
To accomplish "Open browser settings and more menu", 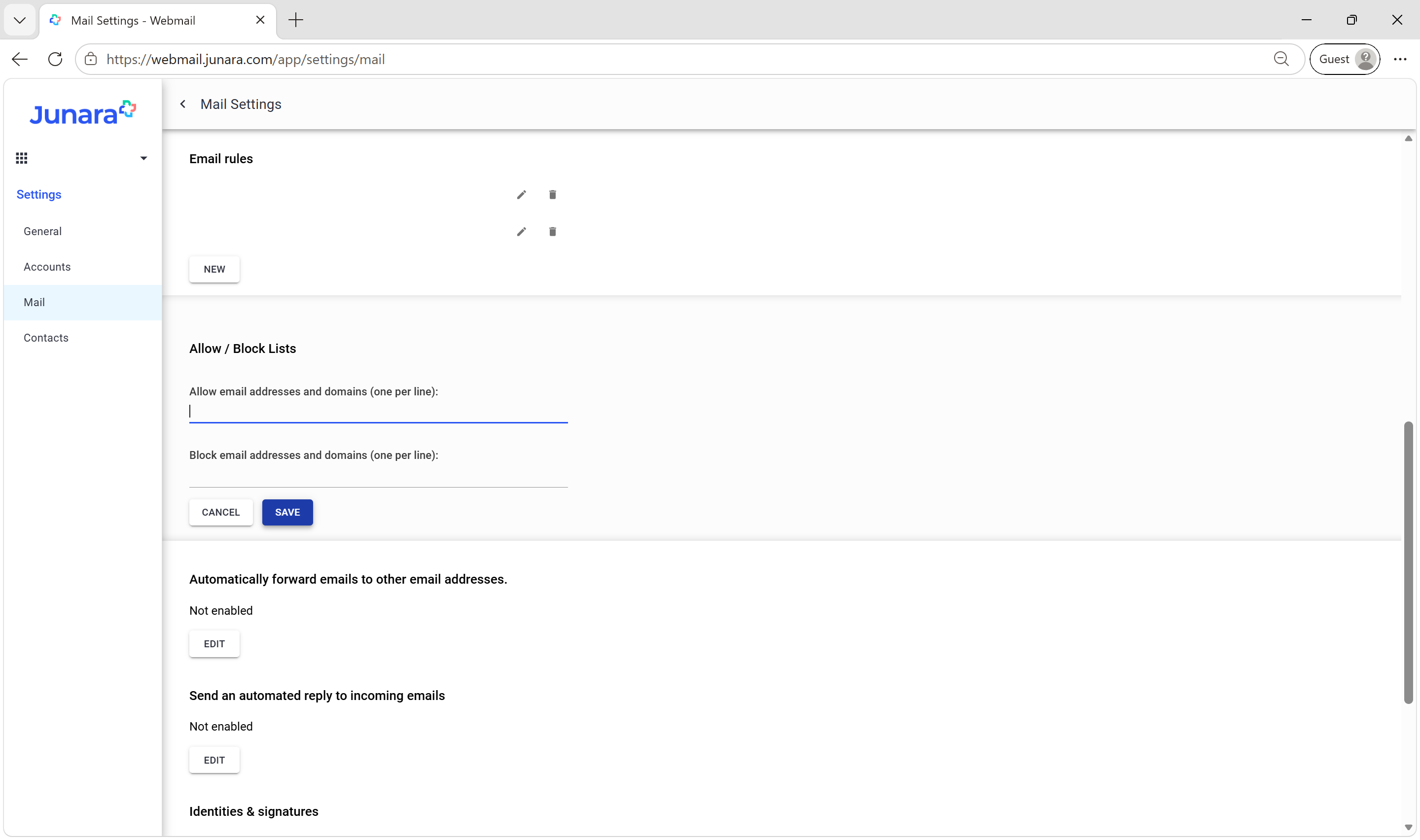I will coord(1400,60).
